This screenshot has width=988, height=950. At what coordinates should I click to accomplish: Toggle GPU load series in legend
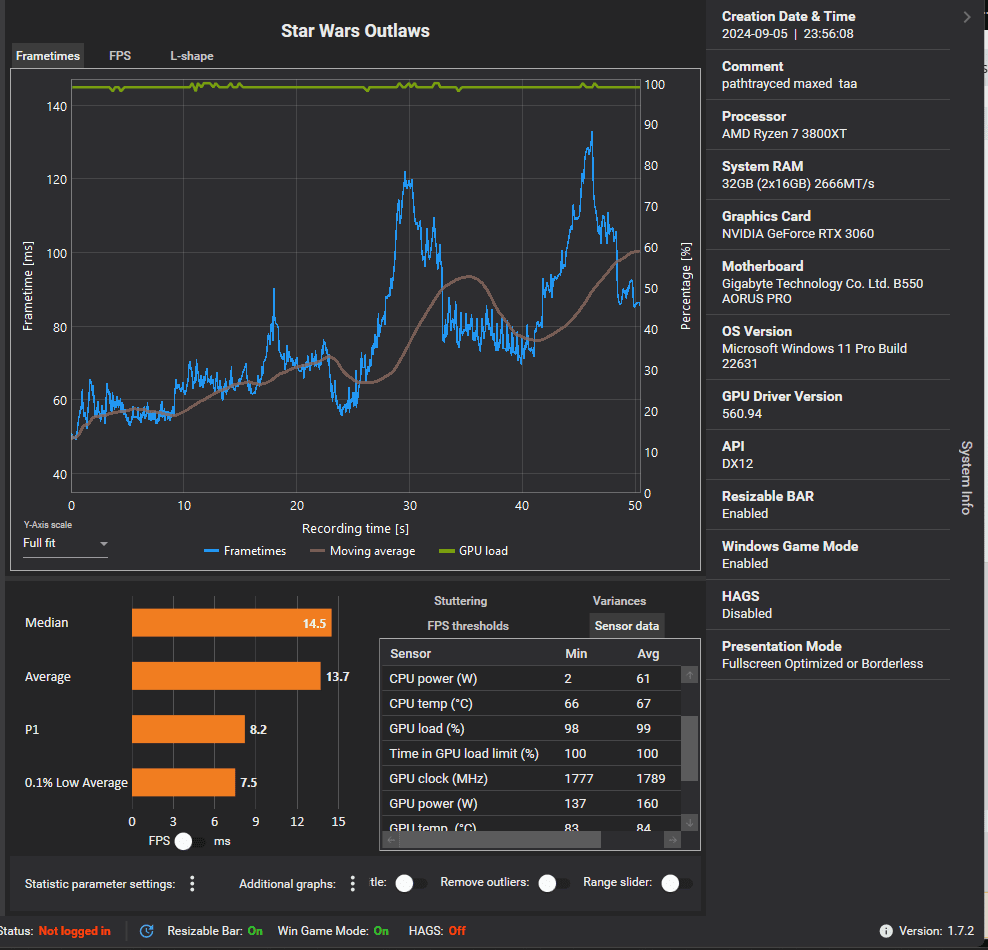coord(474,551)
